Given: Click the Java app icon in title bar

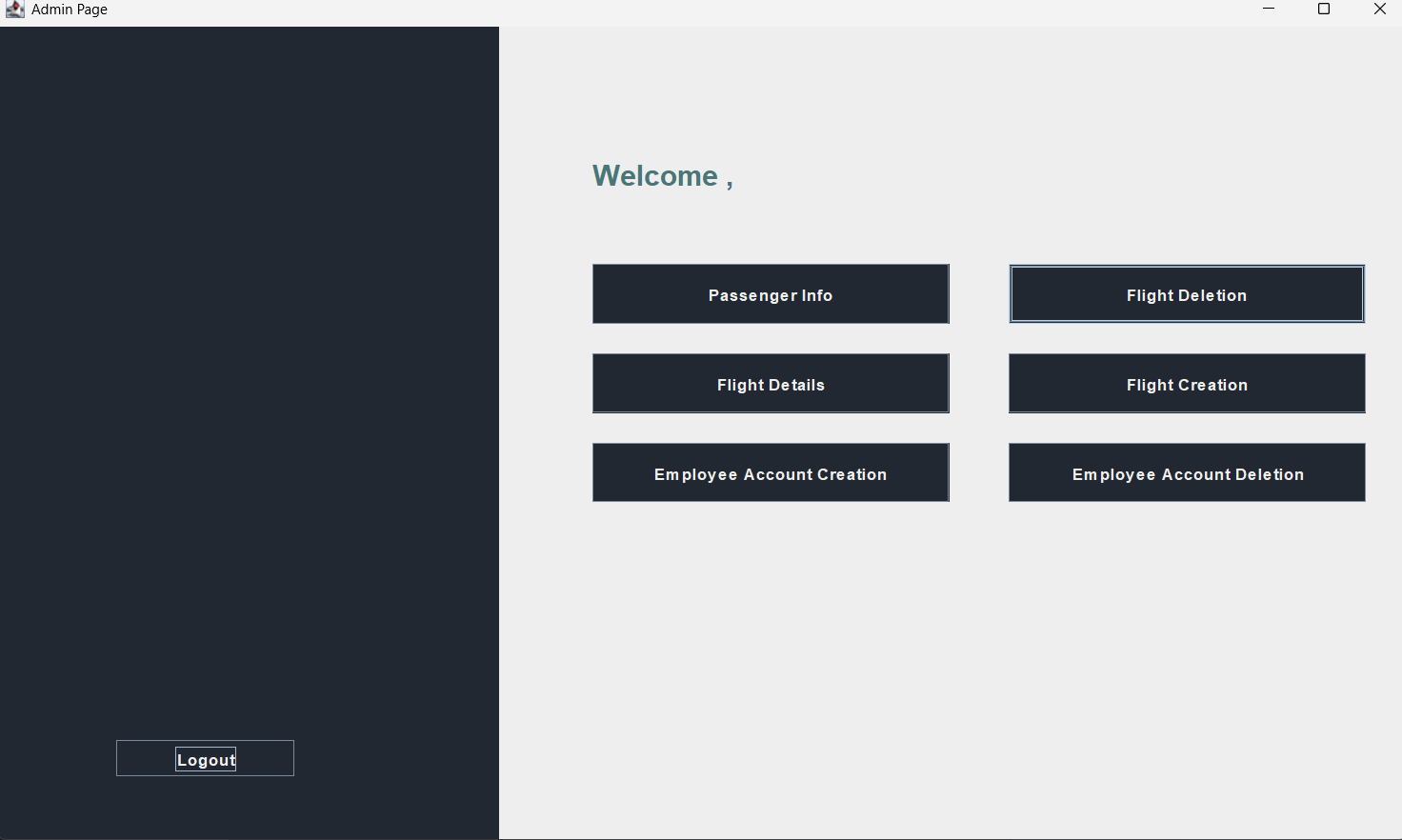Looking at the screenshot, I should (x=14, y=10).
